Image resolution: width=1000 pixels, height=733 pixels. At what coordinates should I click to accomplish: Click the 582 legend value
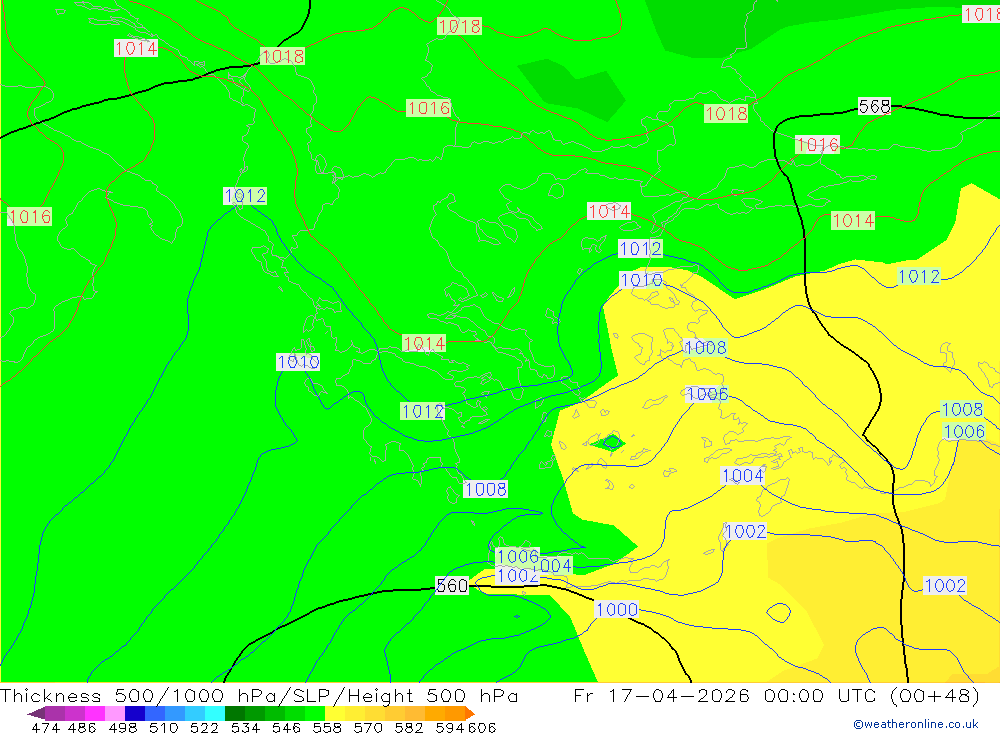(x=408, y=727)
